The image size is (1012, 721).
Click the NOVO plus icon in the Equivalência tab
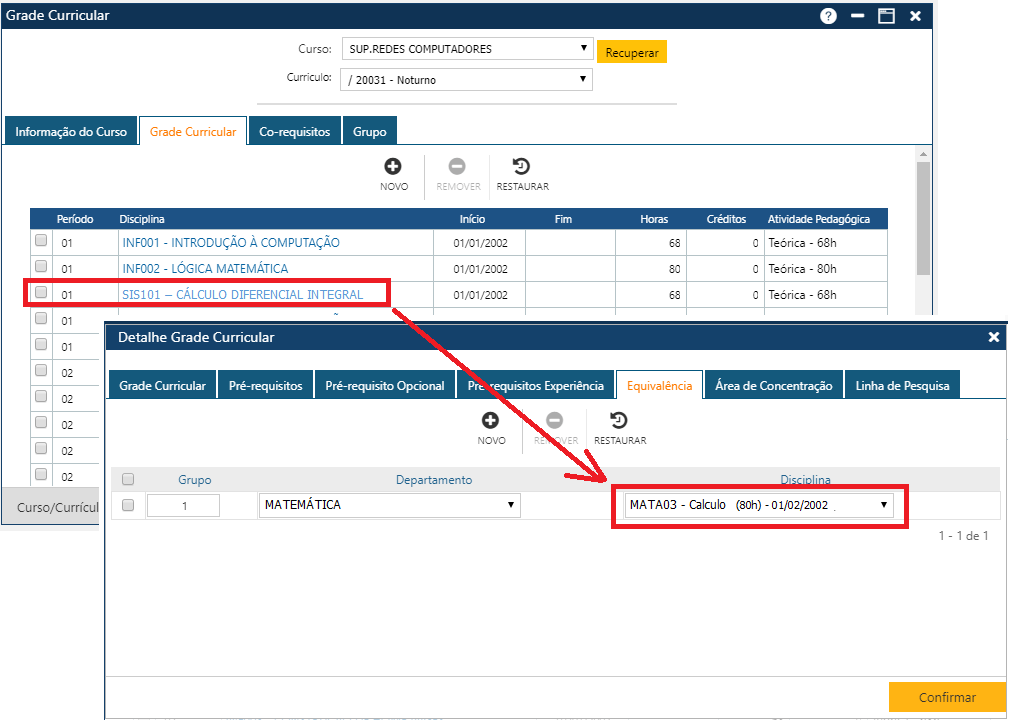490,421
